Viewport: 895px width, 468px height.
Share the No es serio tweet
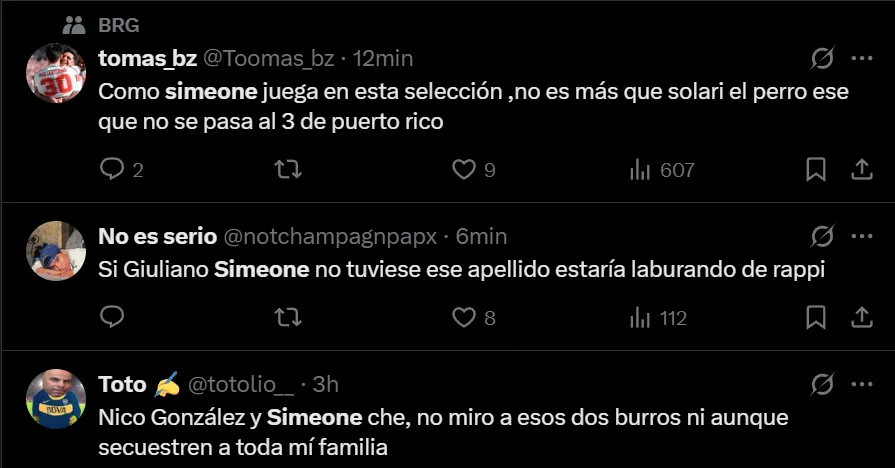[861, 318]
